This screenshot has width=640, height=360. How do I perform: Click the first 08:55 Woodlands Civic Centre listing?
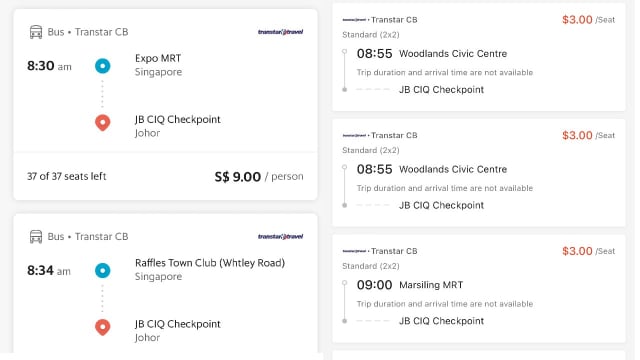(x=479, y=57)
